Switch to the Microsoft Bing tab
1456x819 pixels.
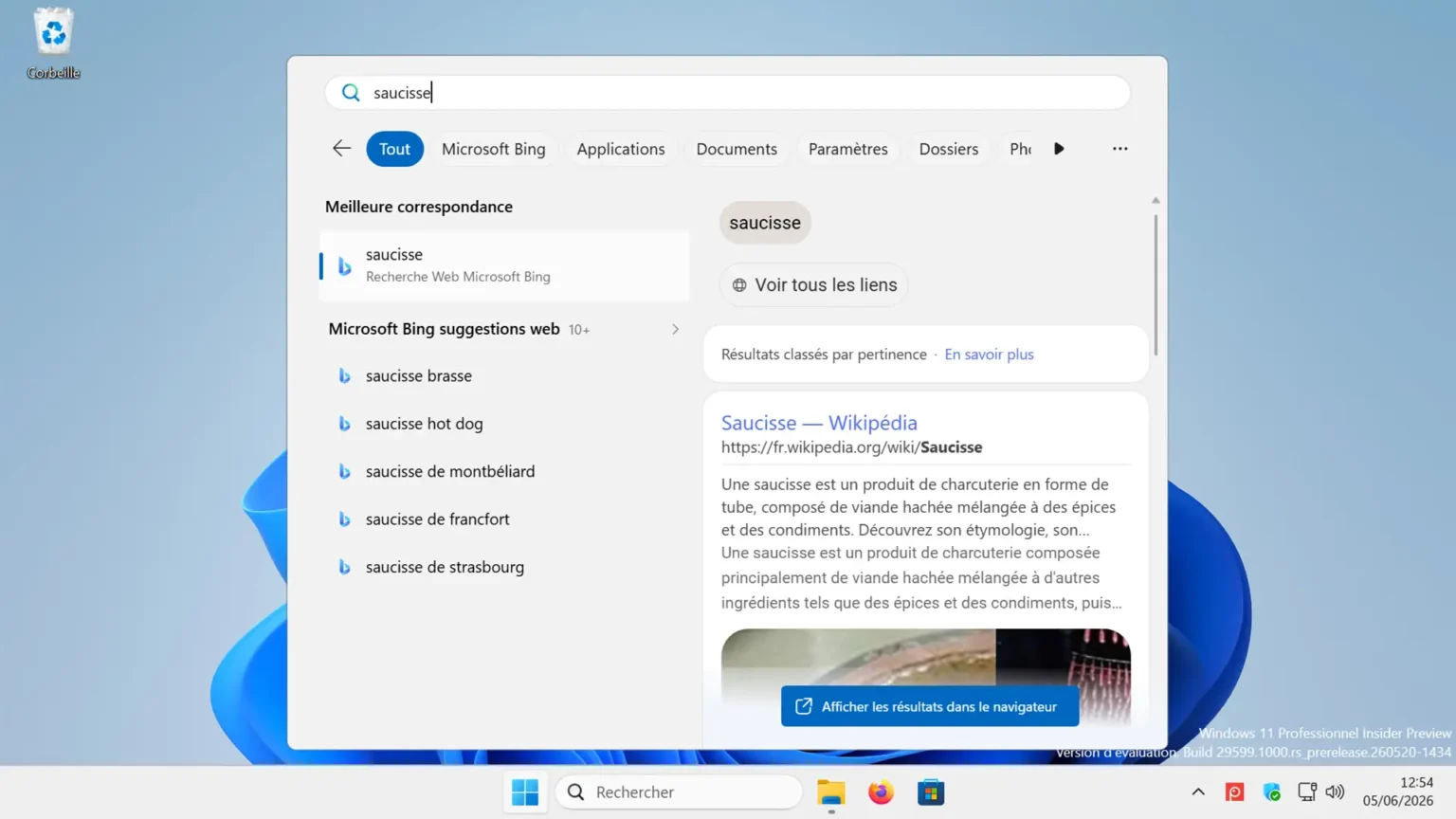coord(493,149)
